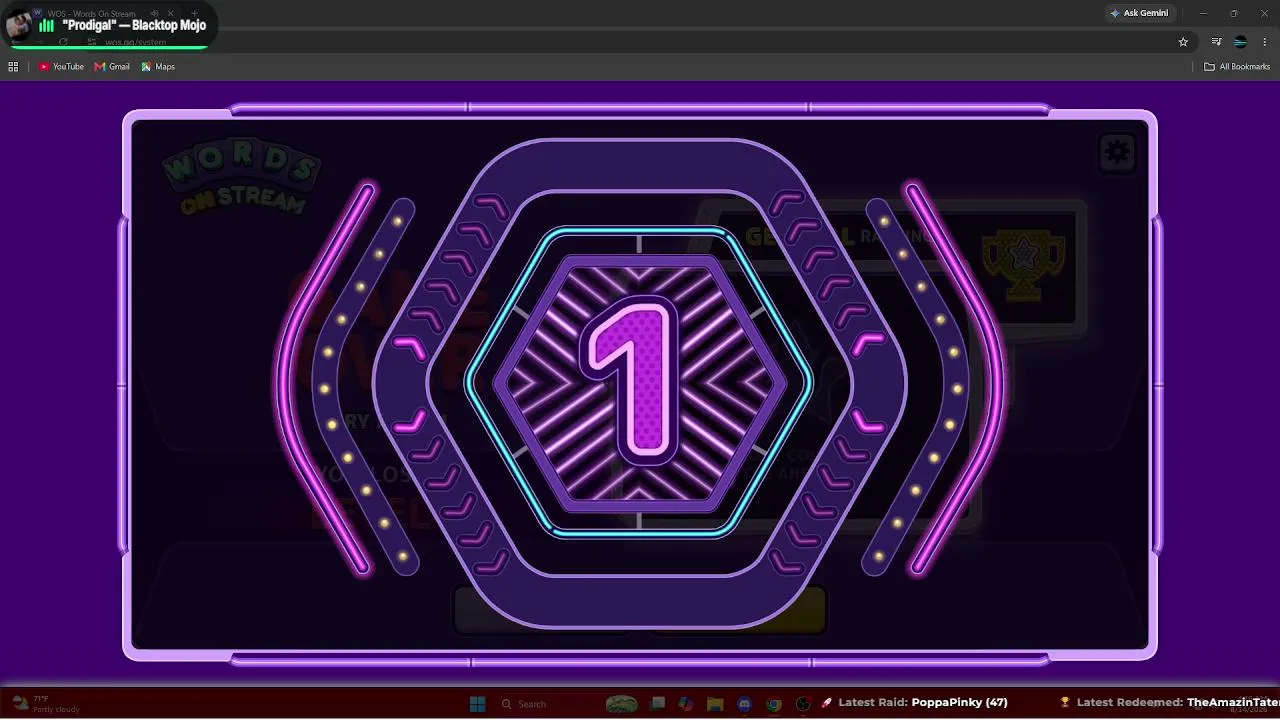This screenshot has width=1280, height=720.
Task: Open Discord from the taskbar
Action: click(744, 704)
